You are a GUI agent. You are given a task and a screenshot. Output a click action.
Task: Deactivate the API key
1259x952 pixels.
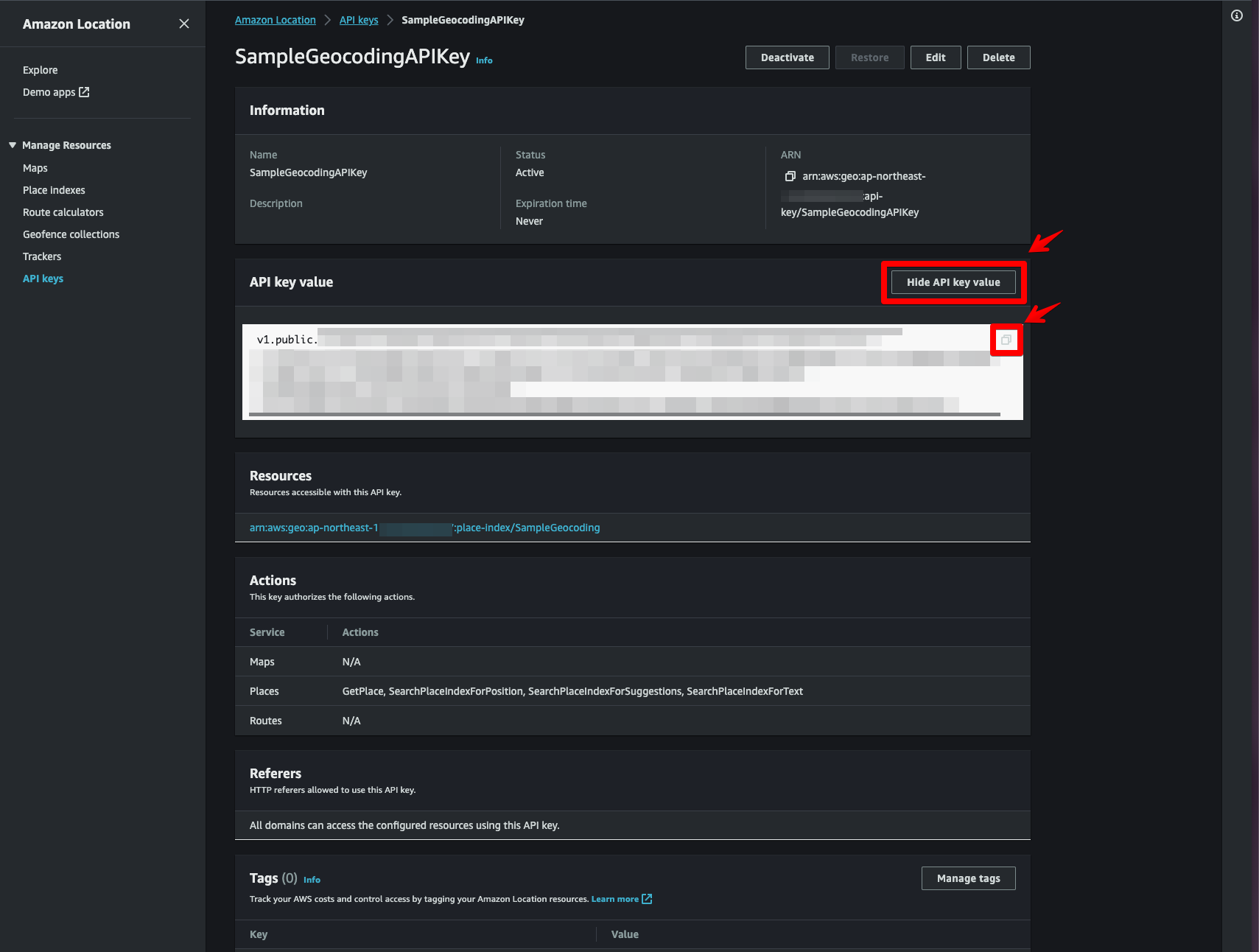[788, 57]
